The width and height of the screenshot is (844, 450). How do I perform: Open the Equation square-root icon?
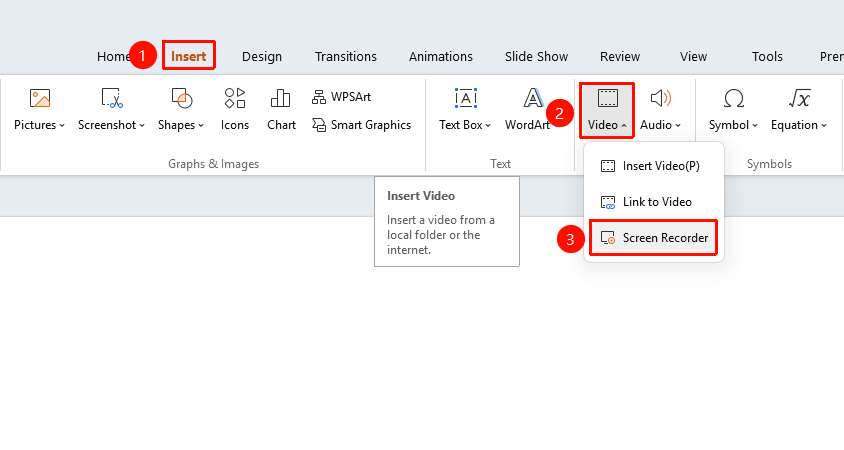pyautogui.click(x=799, y=99)
